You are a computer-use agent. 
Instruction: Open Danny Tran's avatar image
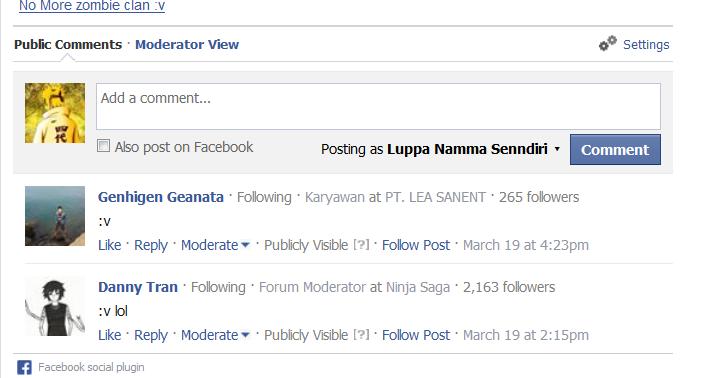[55, 306]
